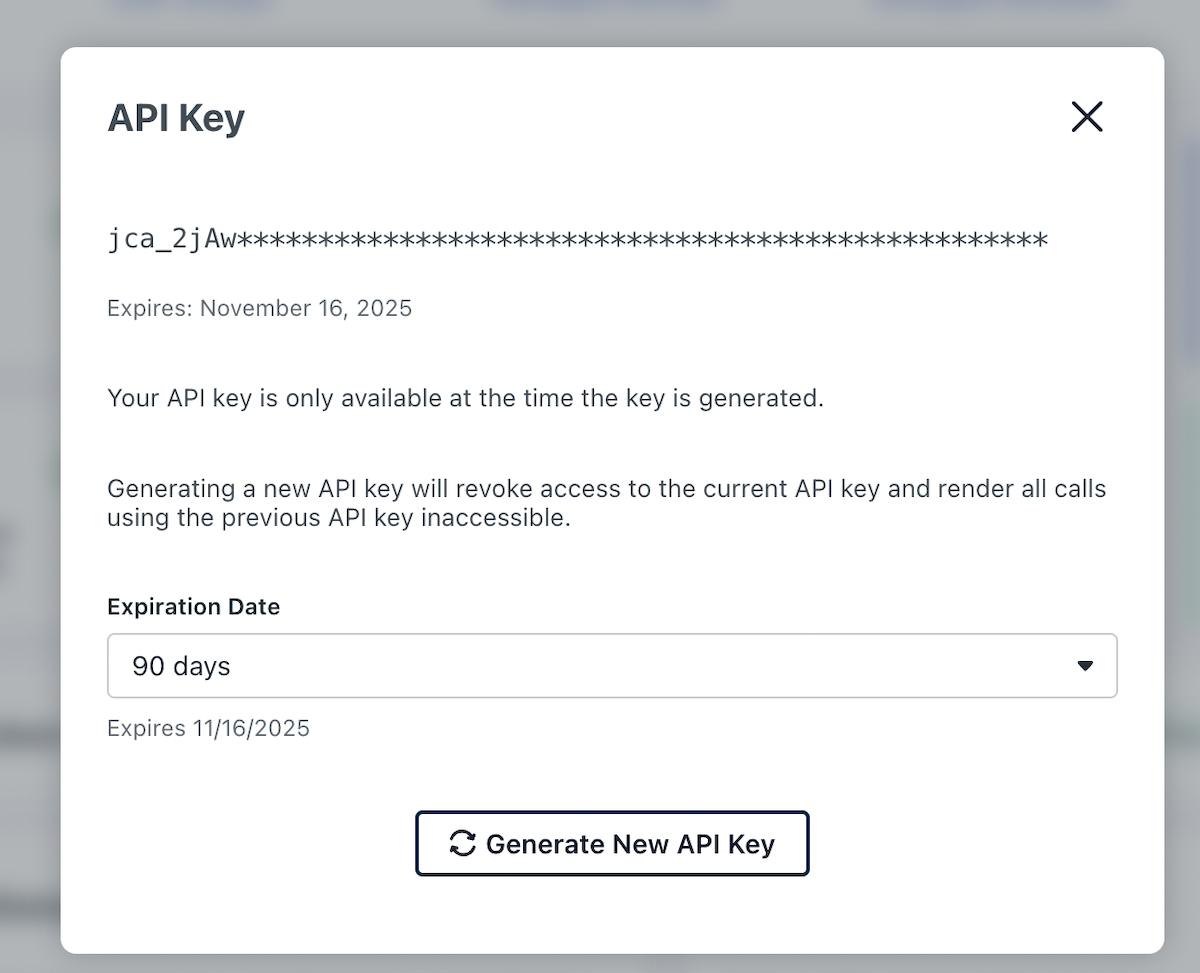Viewport: 1200px width, 973px height.
Task: Close the API Key dialog
Action: [x=1086, y=117]
